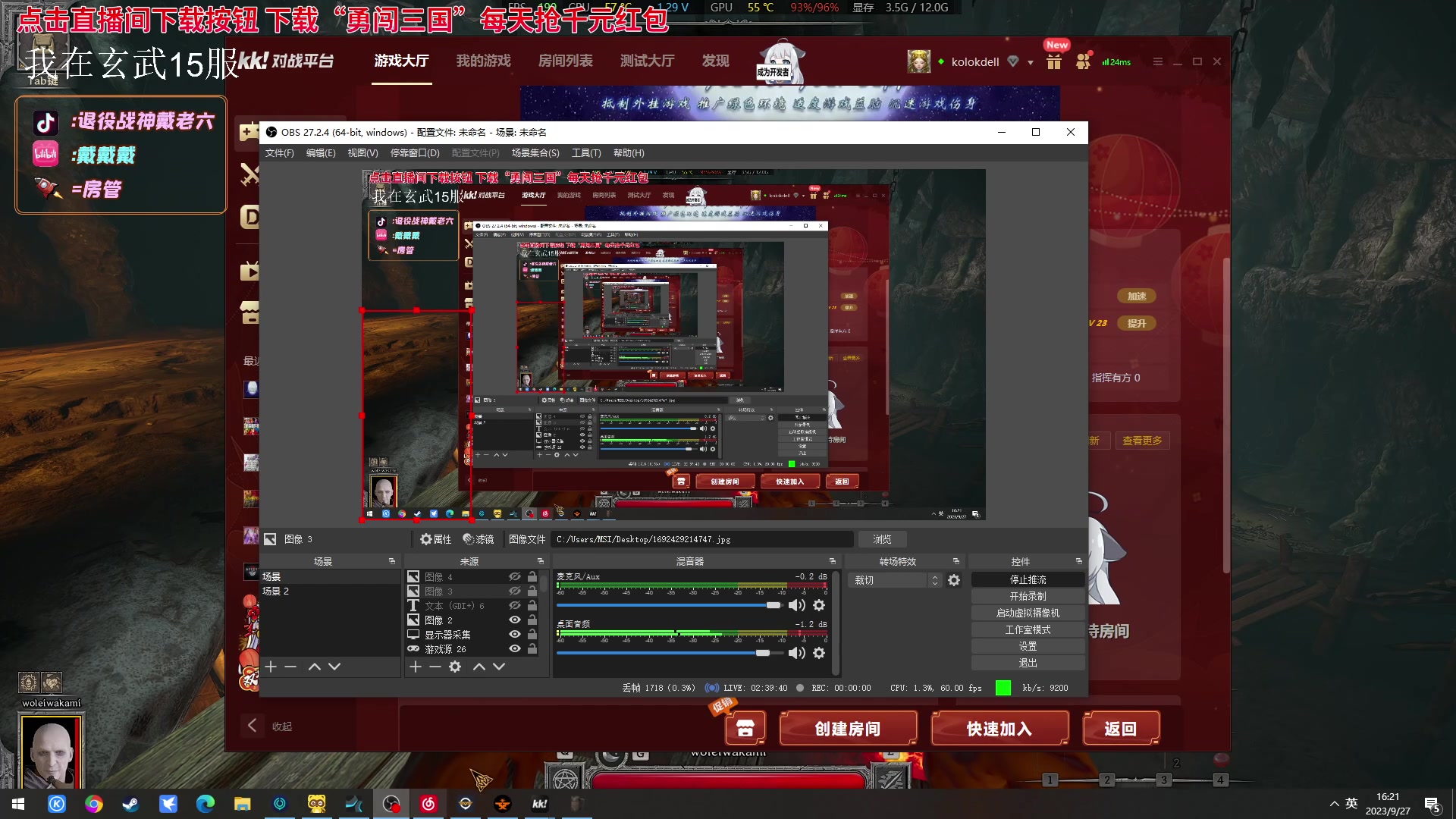The height and width of the screenshot is (819, 1456).
Task: Open File Explorer from the taskbar
Action: [x=242, y=804]
